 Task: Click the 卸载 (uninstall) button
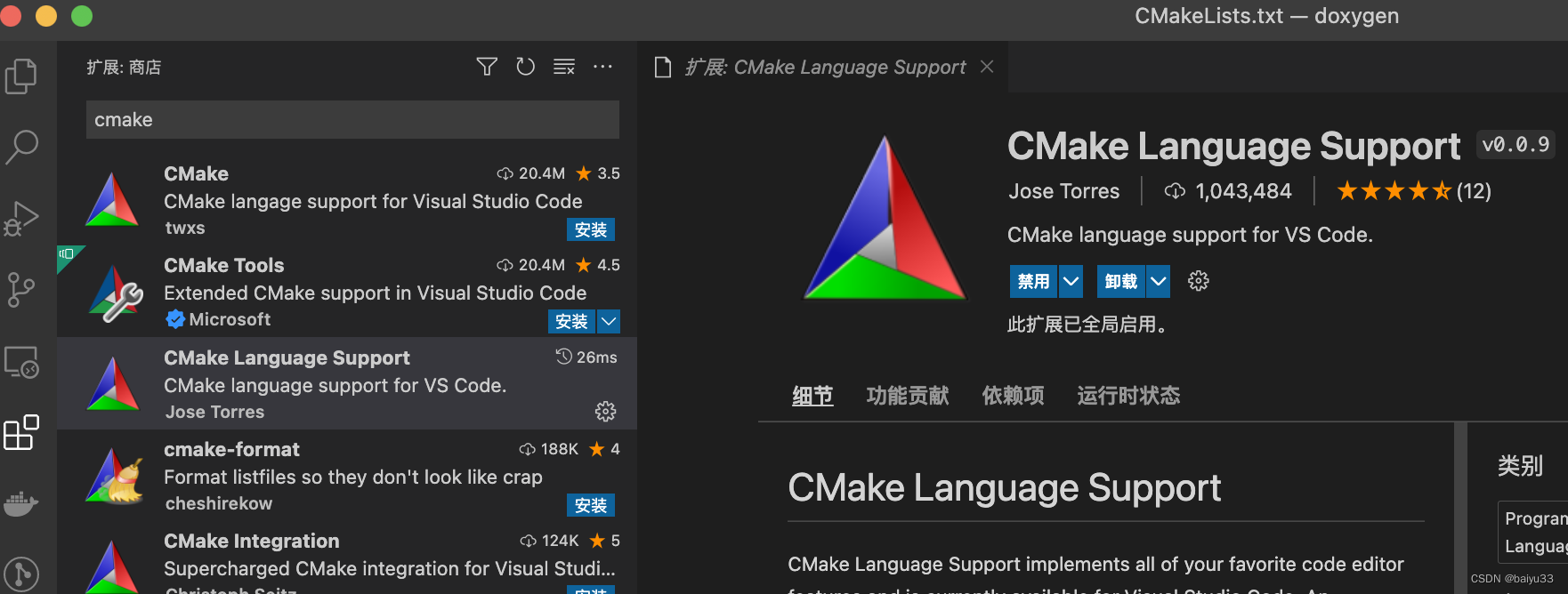click(x=1121, y=281)
